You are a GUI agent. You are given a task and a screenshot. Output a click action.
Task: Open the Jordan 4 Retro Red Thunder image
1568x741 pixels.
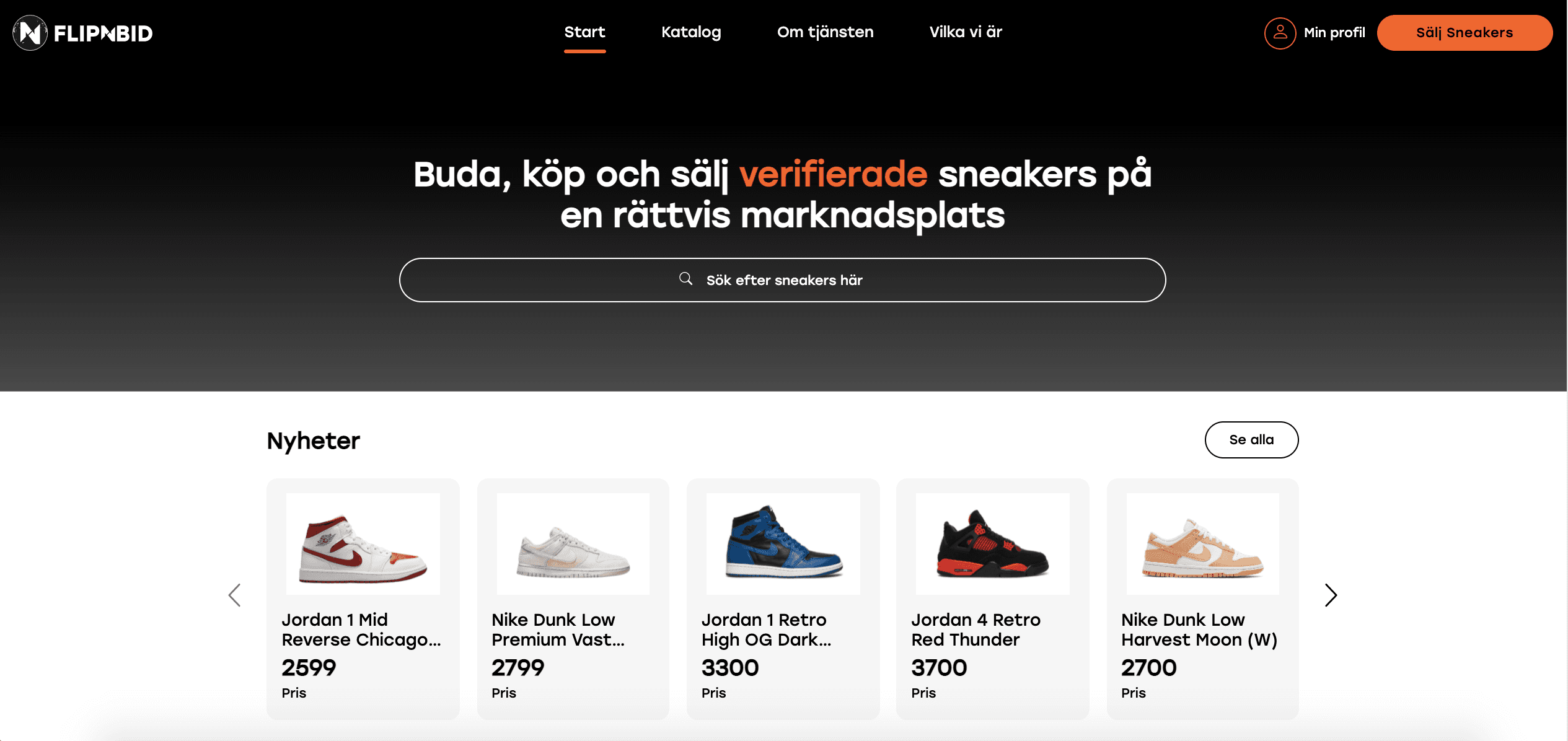(993, 544)
